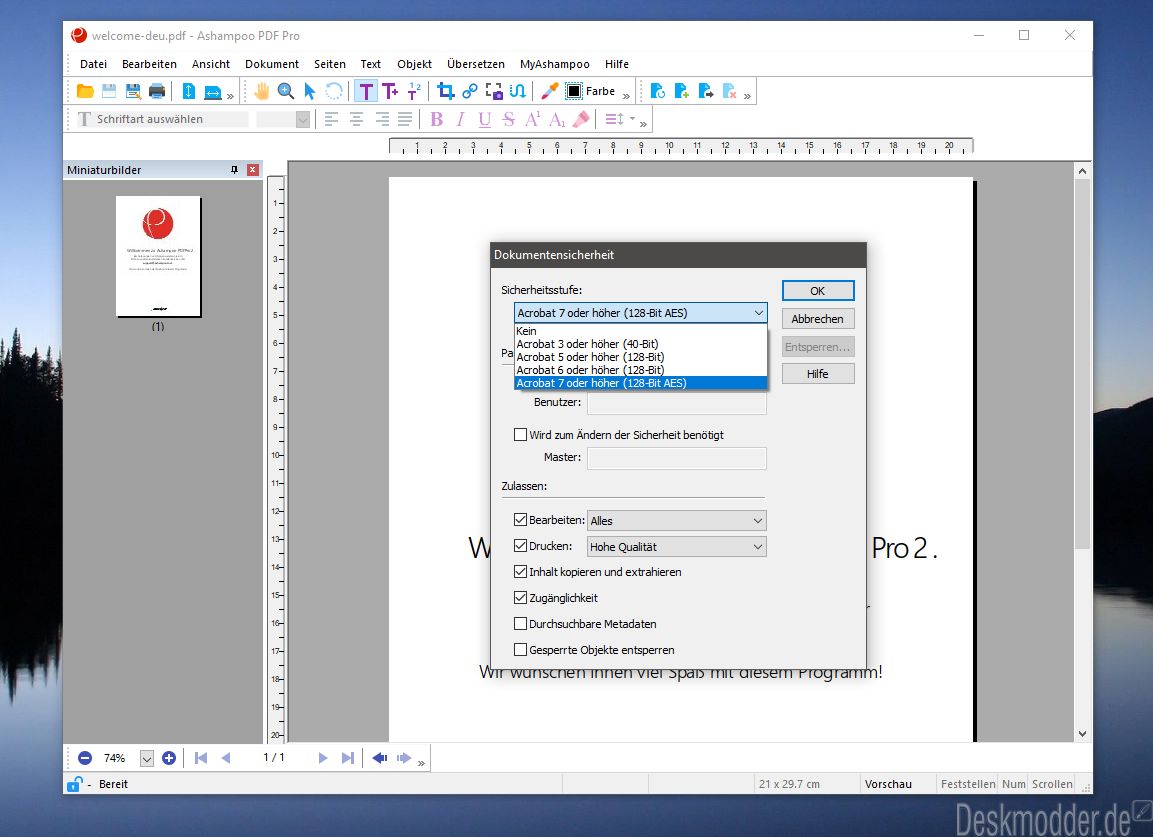Open the Dokument menu
Viewport: 1153px width, 837px height.
[x=272, y=64]
